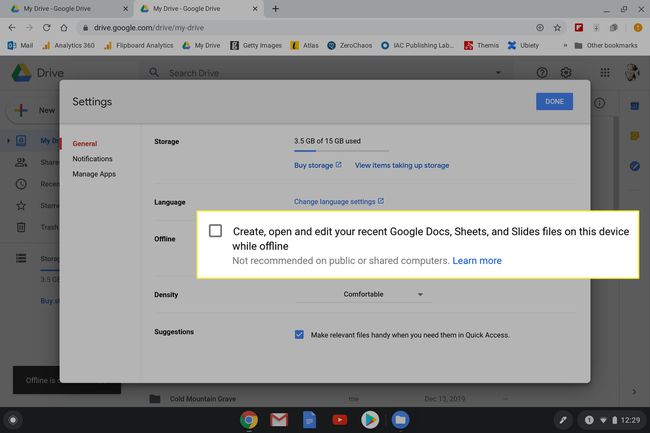650x433 pixels.
Task: Click the storage usage progress bar
Action: point(341,151)
